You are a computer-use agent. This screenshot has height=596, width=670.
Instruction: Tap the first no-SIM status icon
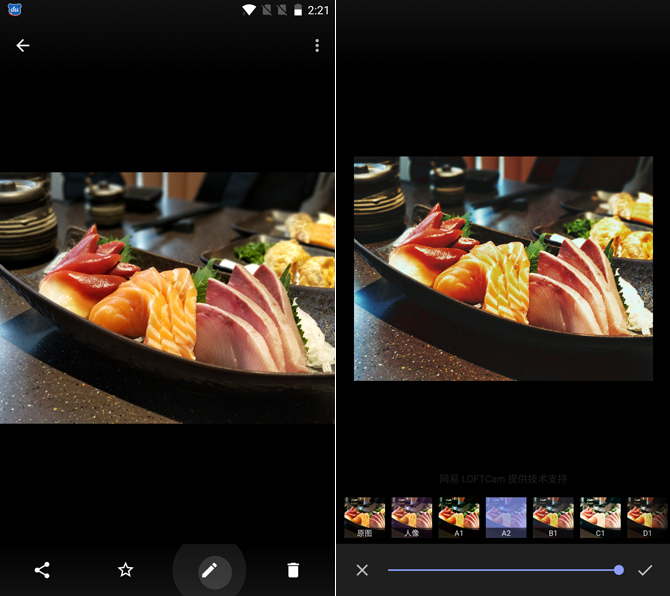(x=267, y=10)
